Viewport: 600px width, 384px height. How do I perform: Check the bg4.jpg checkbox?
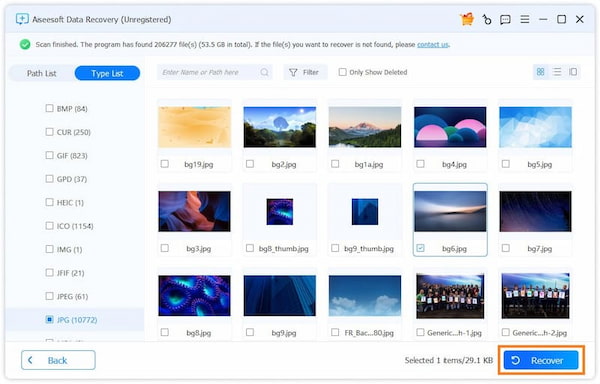(x=420, y=164)
